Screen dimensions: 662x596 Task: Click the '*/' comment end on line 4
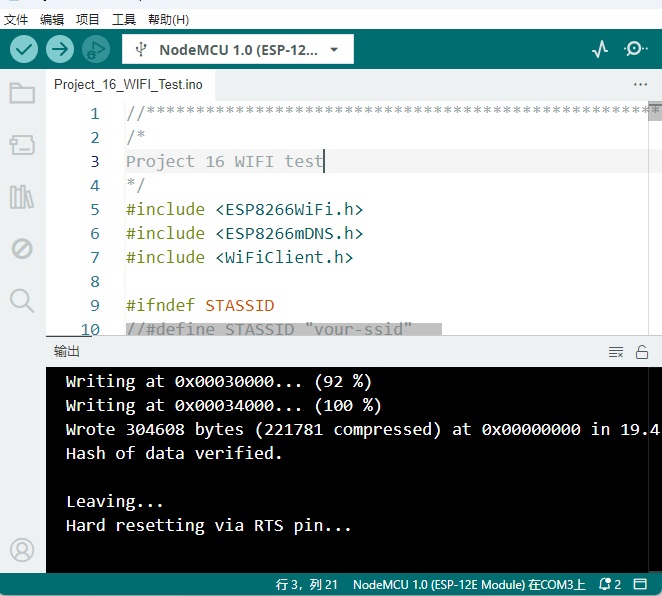click(136, 185)
